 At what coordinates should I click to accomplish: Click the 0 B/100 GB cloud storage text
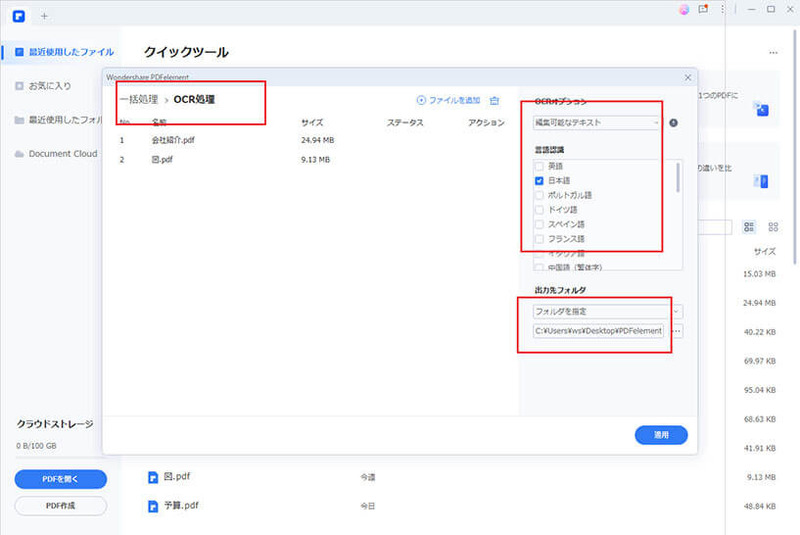click(36, 446)
